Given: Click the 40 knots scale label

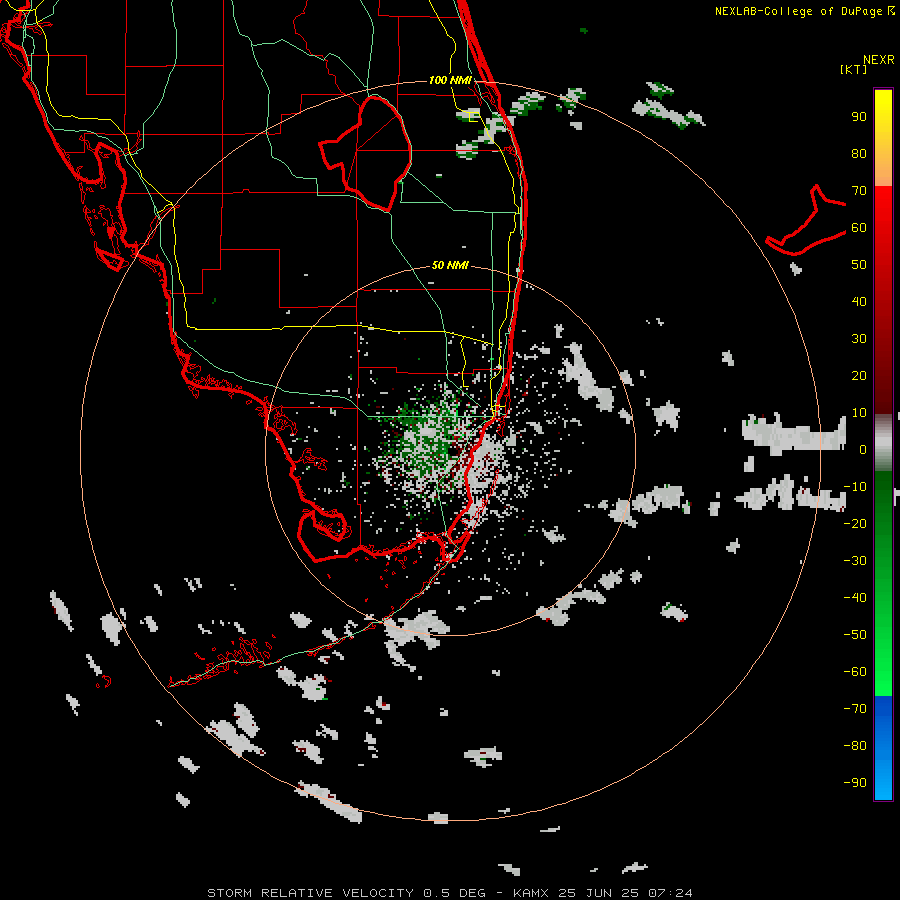Looking at the screenshot, I should click(859, 301).
